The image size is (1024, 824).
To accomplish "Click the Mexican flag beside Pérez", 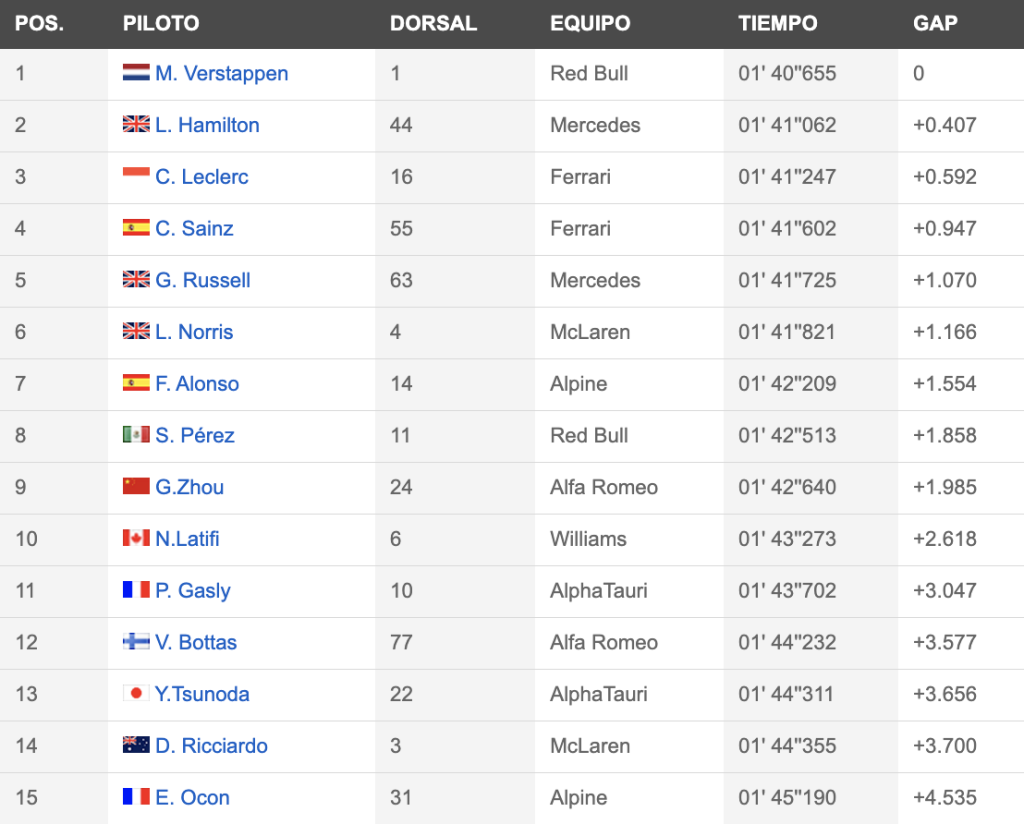I will pyautogui.click(x=136, y=434).
